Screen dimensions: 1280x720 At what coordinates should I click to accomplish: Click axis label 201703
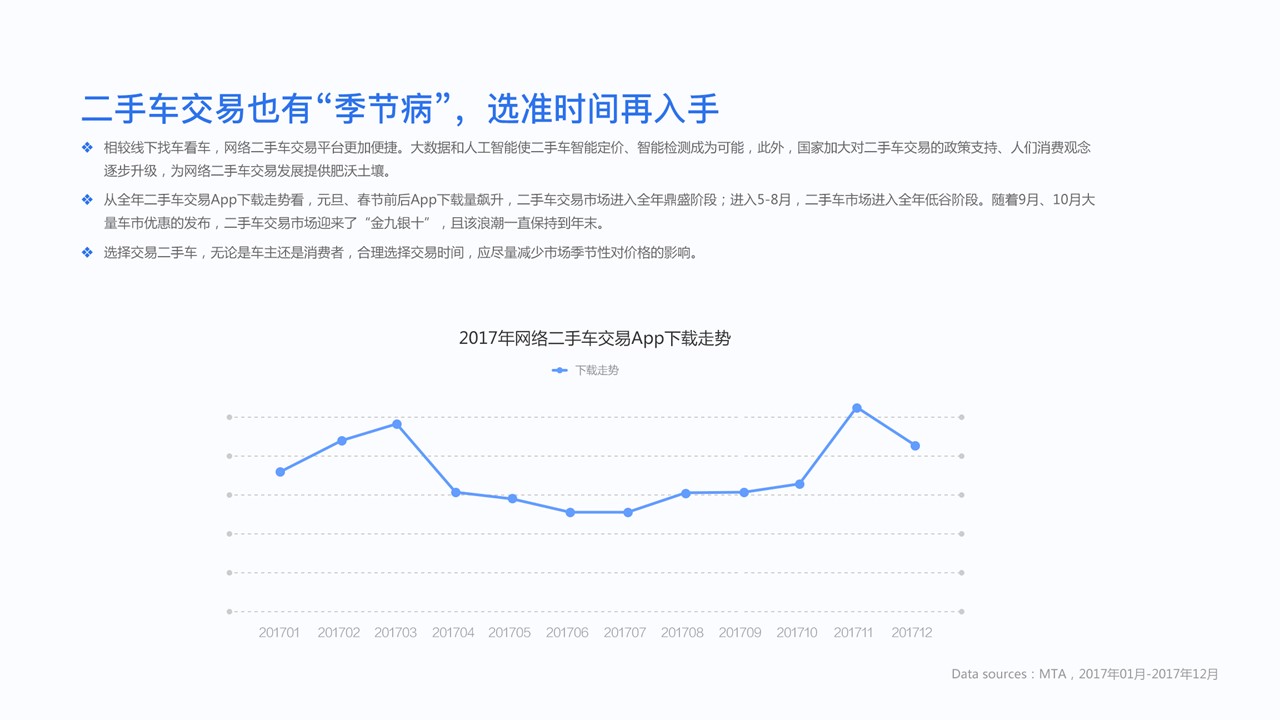pos(396,633)
